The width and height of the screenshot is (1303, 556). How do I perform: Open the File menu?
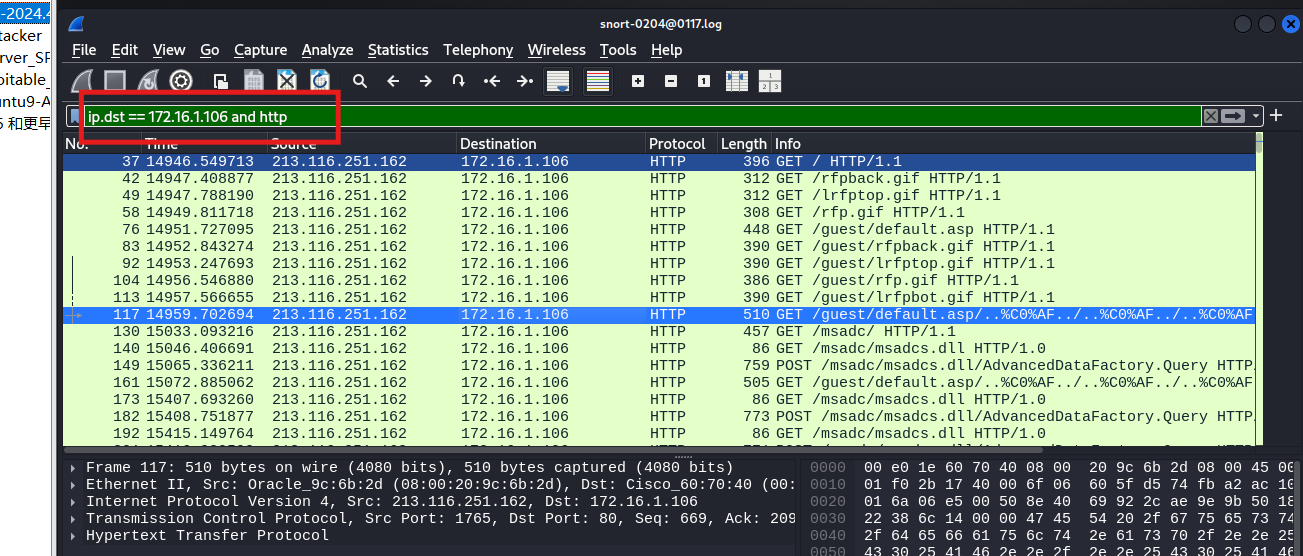(84, 50)
